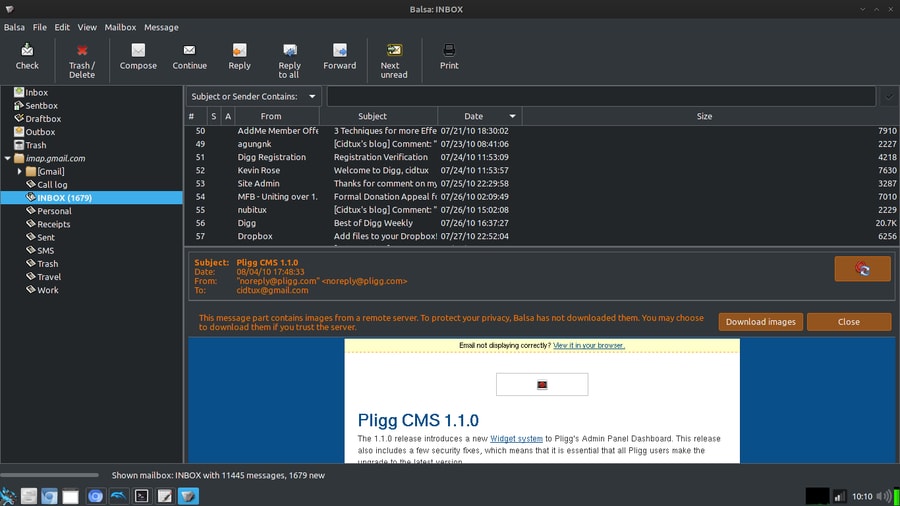Select Formal Donation Appeal message
This screenshot has width=900, height=506.
(542, 197)
